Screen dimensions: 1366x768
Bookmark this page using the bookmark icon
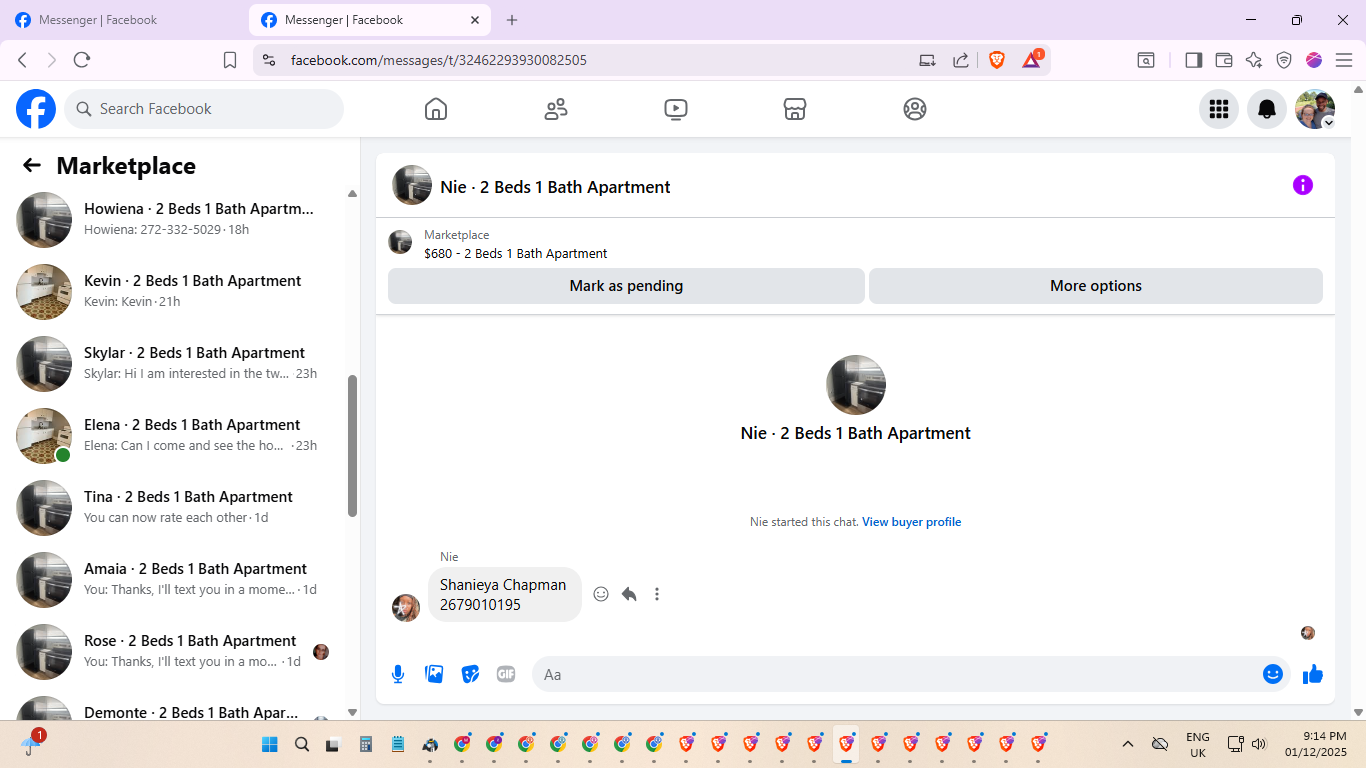[x=230, y=60]
